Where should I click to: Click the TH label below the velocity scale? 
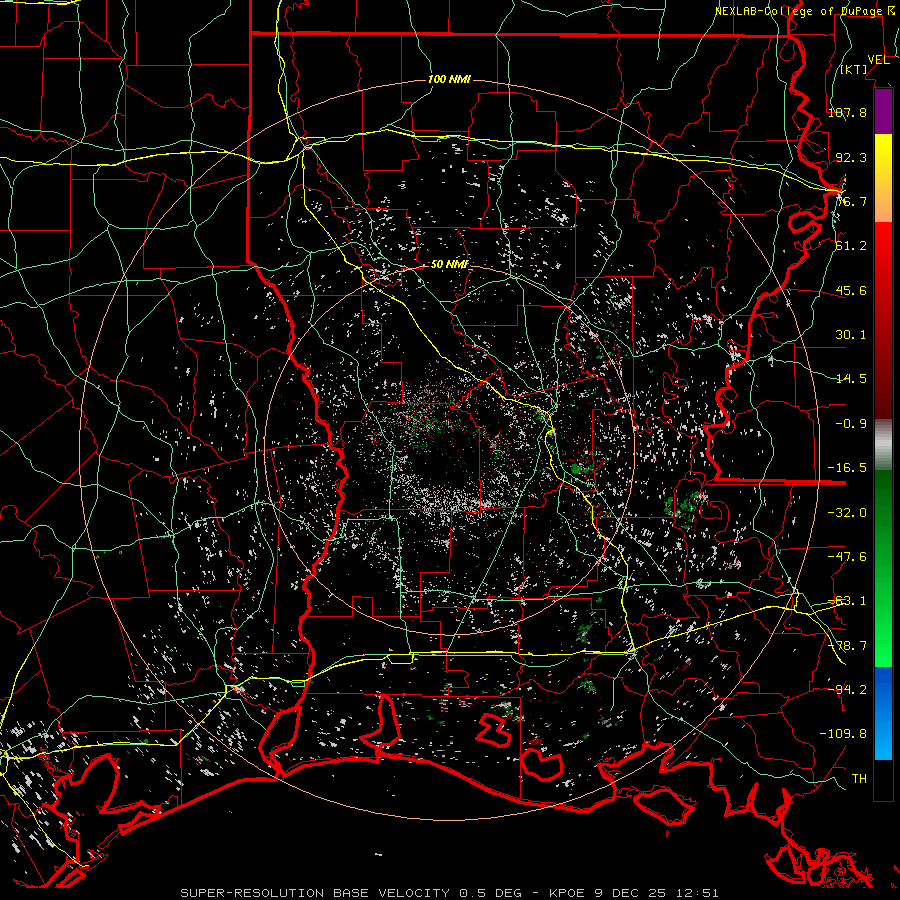pyautogui.click(x=859, y=779)
